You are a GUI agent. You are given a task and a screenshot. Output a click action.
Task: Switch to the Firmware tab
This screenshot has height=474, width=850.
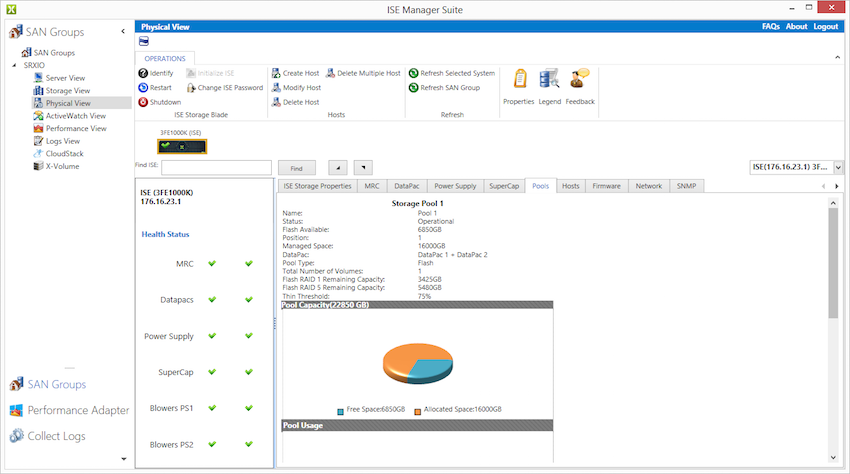point(606,186)
